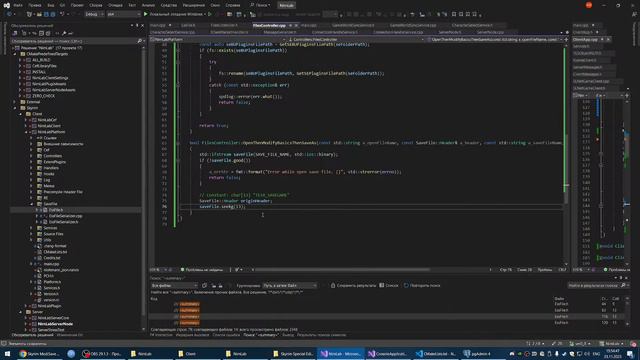Select the INSTALL project in the tree
This screenshot has width=640, height=360.
pos(39,72)
